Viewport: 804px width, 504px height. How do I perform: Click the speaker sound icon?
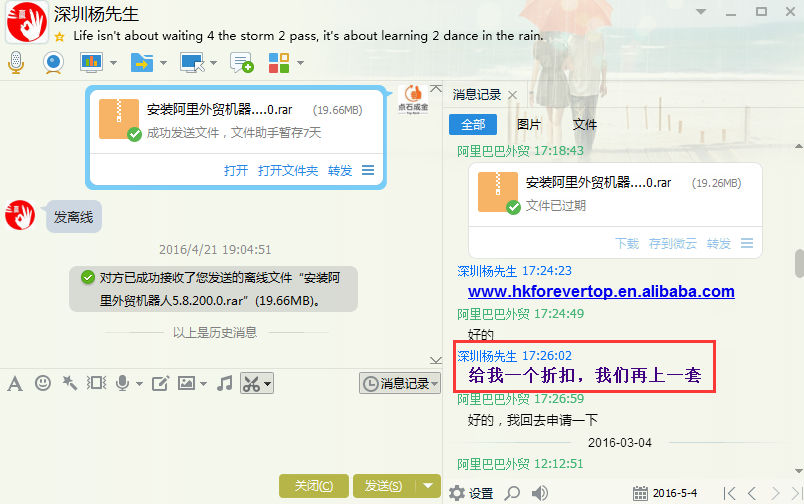pos(539,493)
